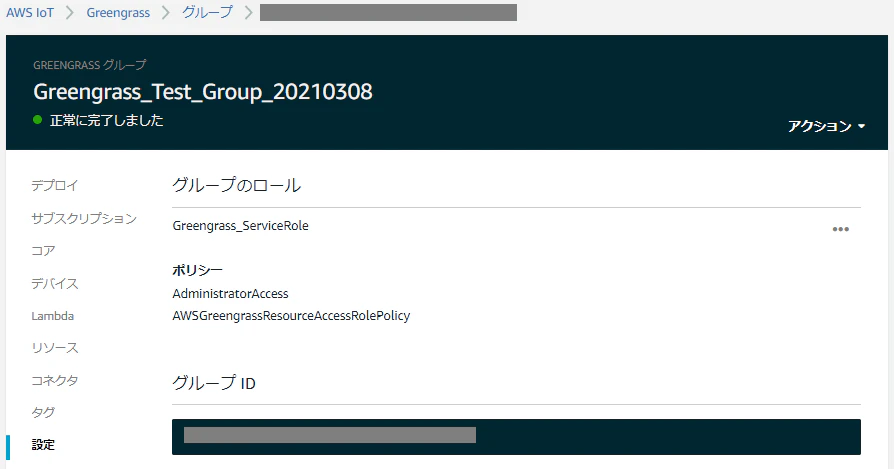Open the グループ breadcrumb link
Image resolution: width=894 pixels, height=469 pixels.
pyautogui.click(x=207, y=13)
